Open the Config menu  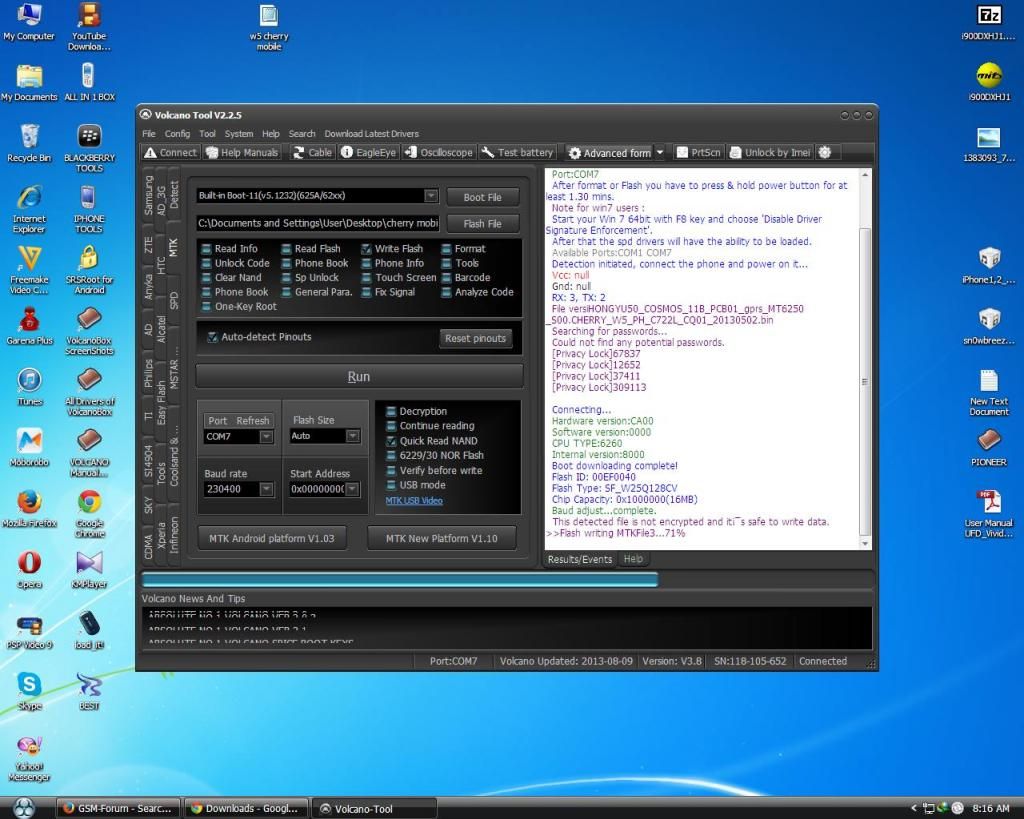pyautogui.click(x=177, y=134)
